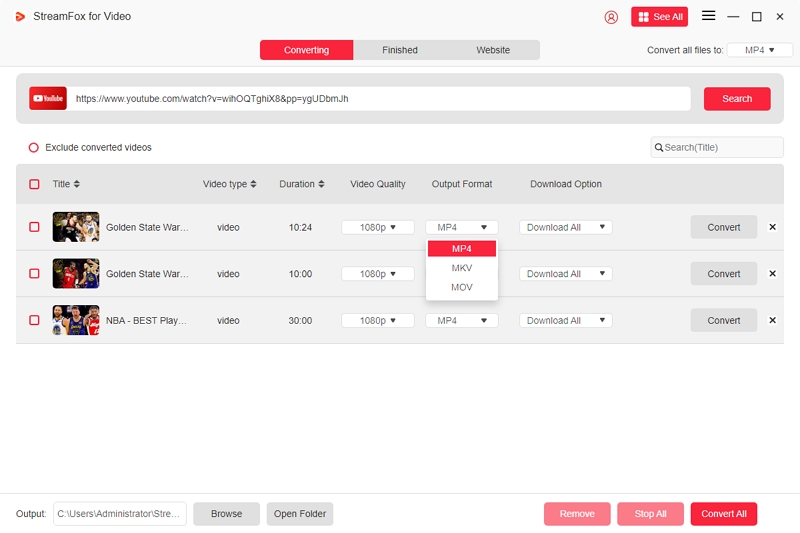
Task: Sort by Video type arrows
Action: (253, 184)
